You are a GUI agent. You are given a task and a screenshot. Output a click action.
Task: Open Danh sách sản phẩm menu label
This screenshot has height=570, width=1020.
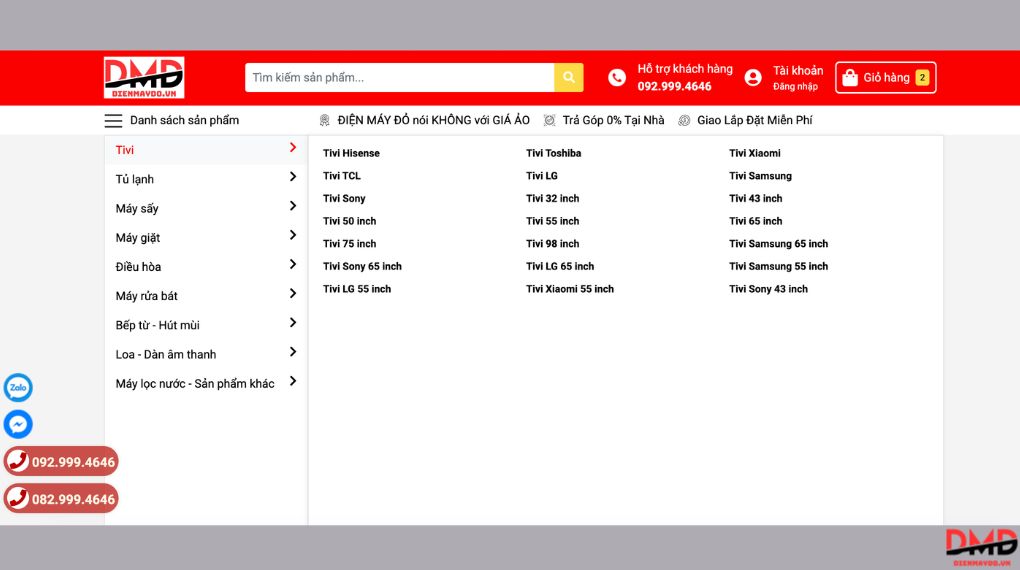(185, 120)
